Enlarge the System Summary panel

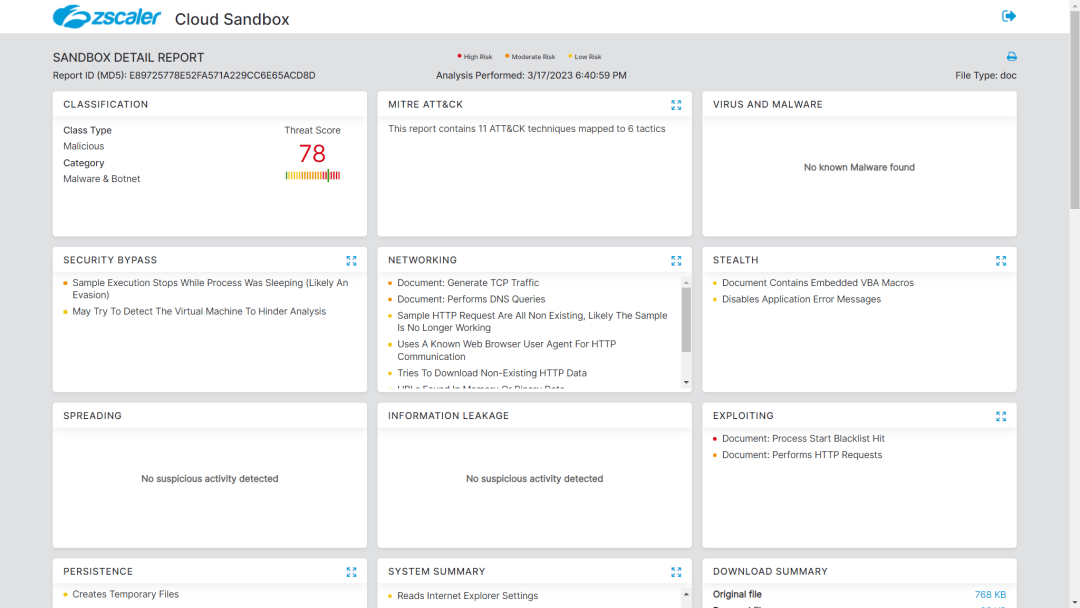(676, 573)
